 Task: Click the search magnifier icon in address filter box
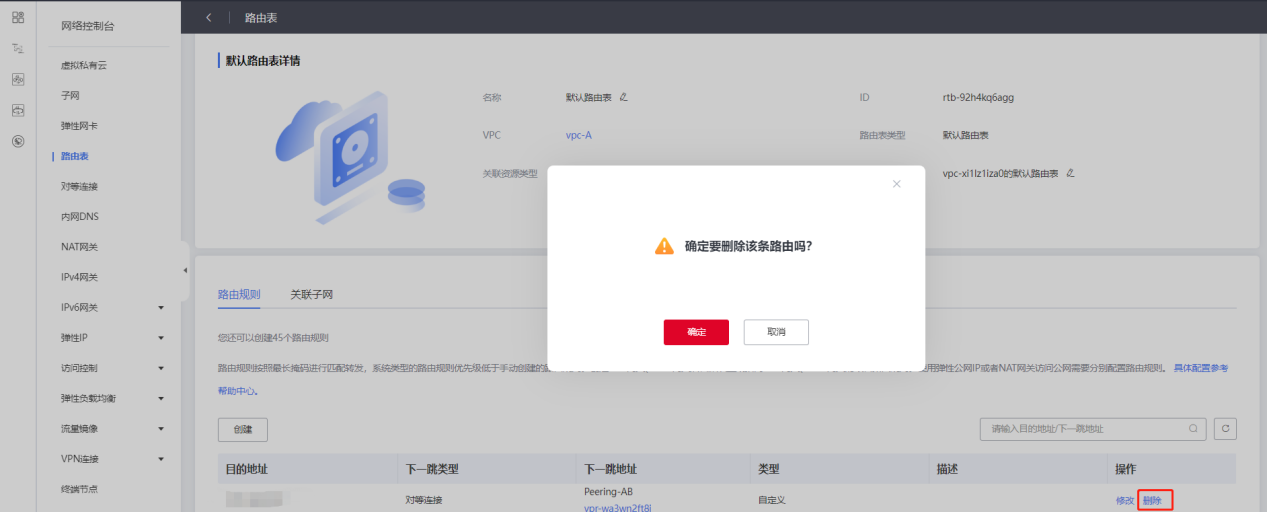[x=1193, y=428]
